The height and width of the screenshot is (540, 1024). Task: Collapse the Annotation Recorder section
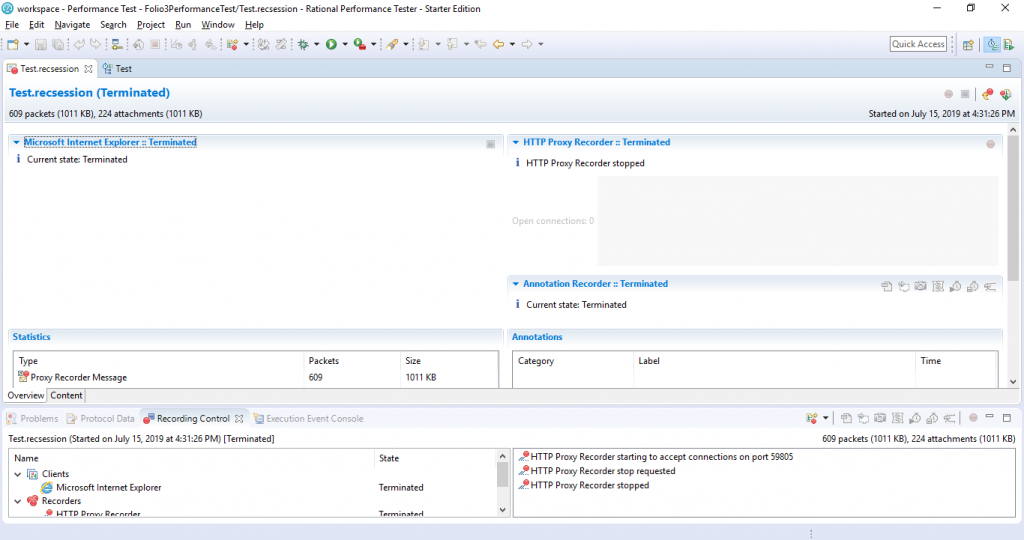[515, 284]
